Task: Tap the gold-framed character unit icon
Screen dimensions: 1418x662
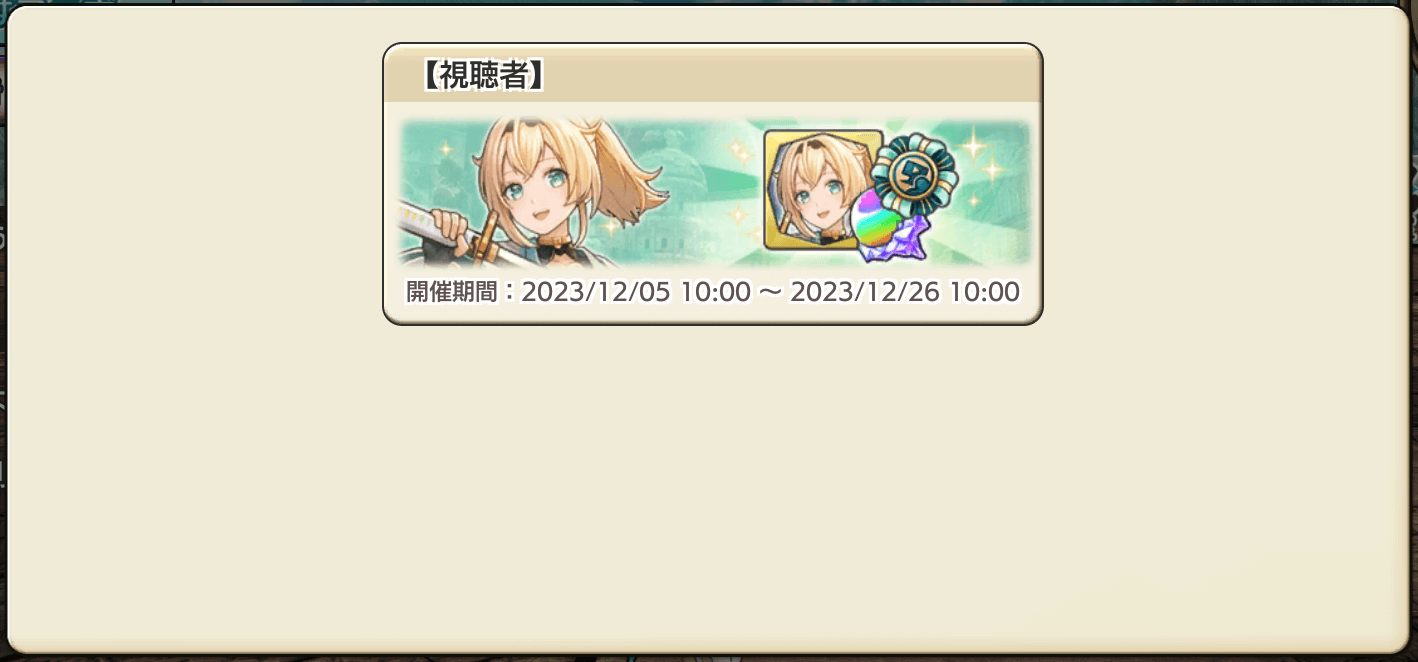Action: pos(822,190)
